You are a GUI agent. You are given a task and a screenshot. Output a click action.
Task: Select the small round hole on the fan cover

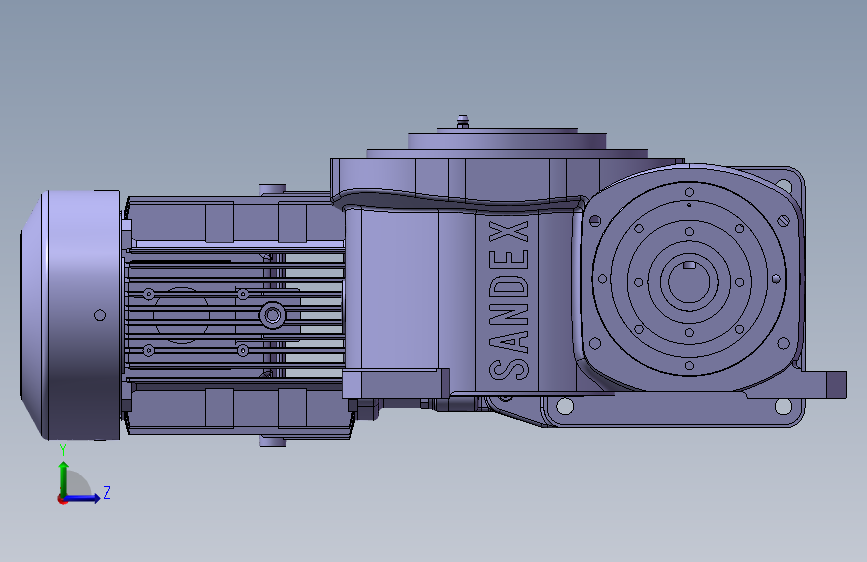point(100,315)
